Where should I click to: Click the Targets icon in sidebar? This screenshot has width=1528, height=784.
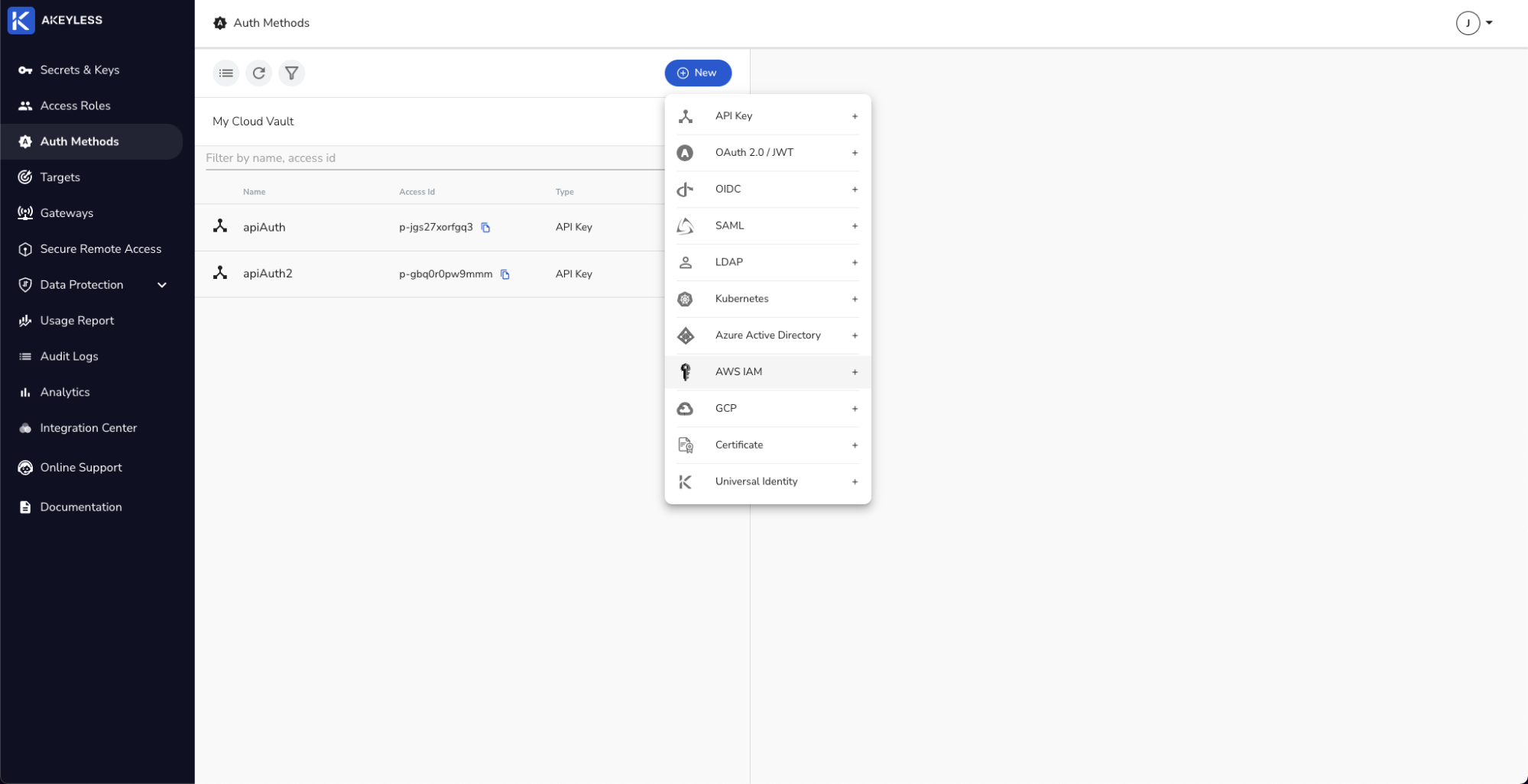[25, 177]
